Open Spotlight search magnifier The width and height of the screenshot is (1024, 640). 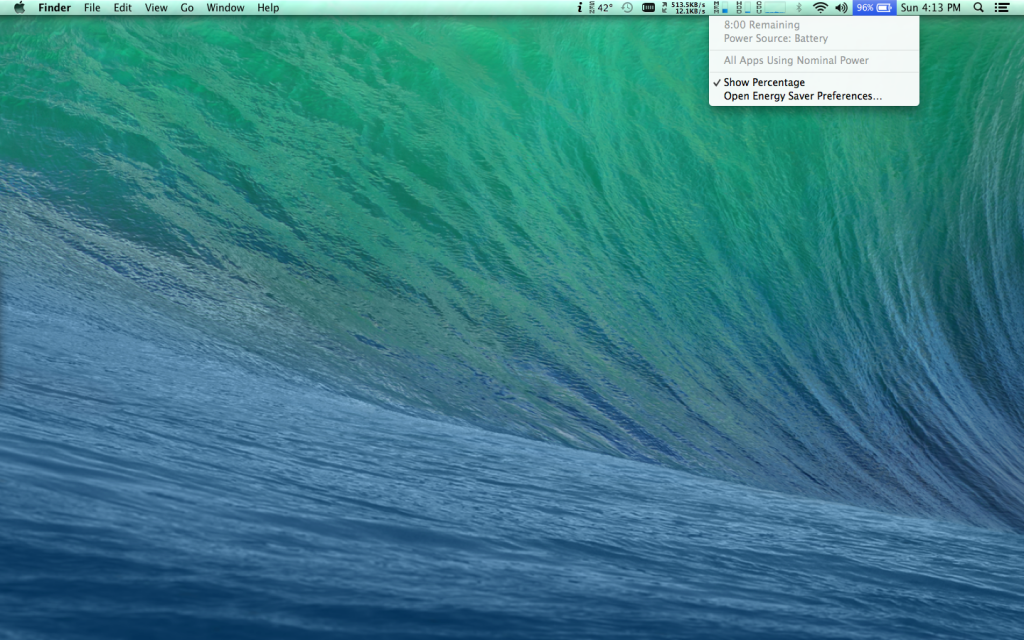point(978,8)
